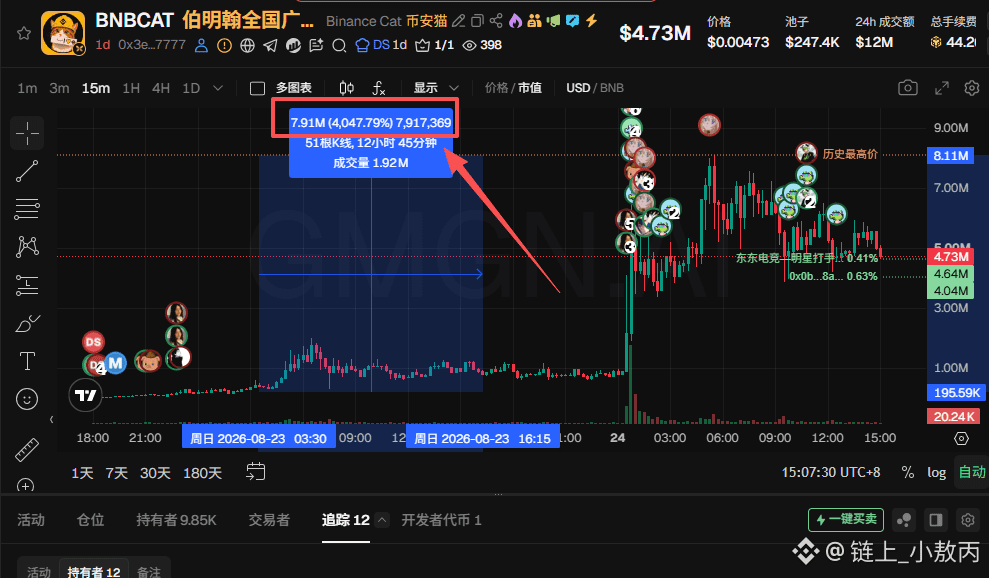Toggle log scale mode
Screen dimensions: 989x578
tap(936, 472)
